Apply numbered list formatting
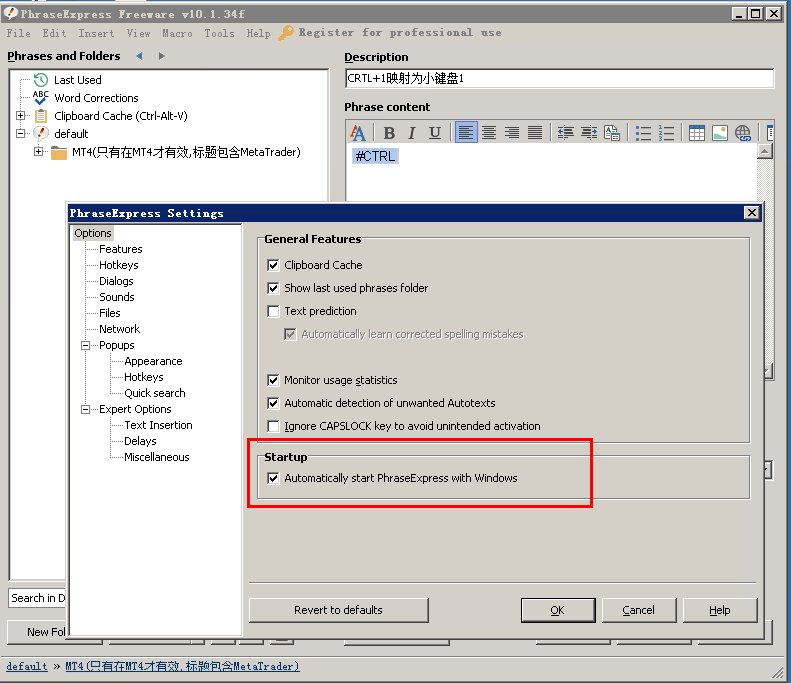 666,133
